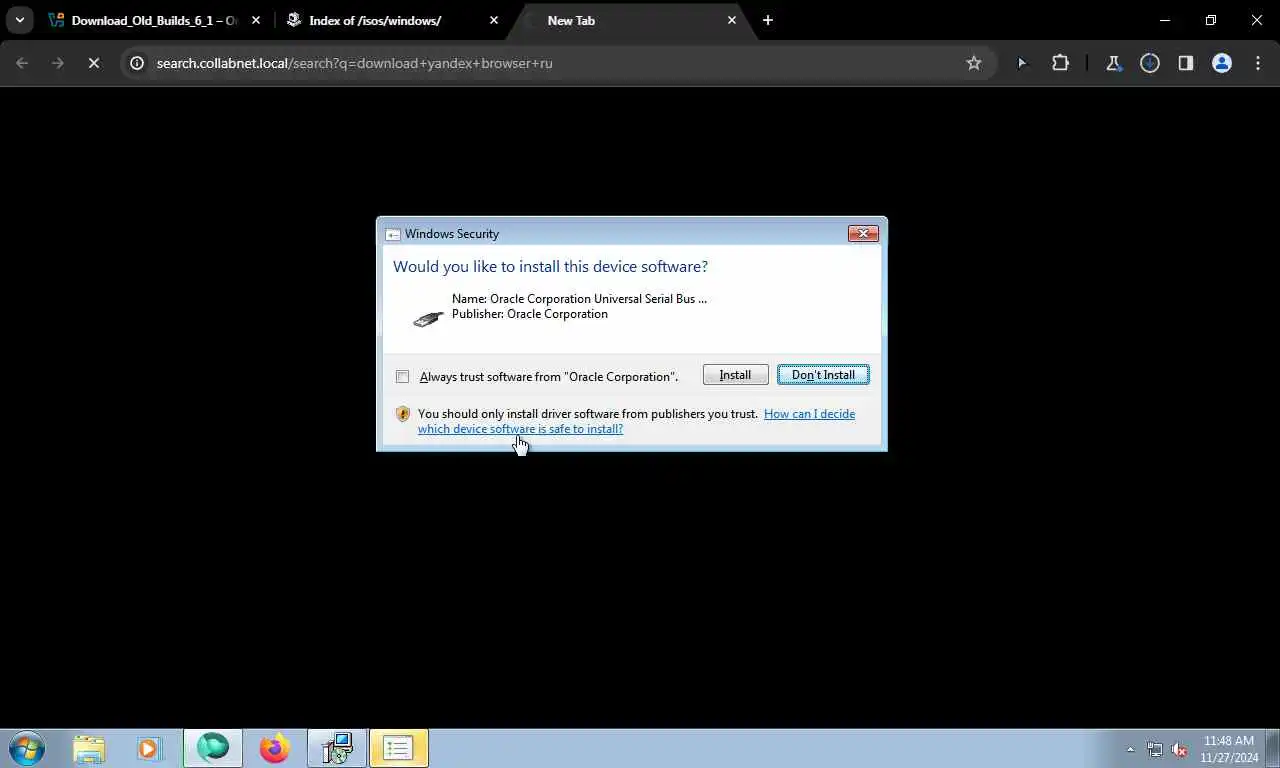Close the Windows Security dialog

coord(863,233)
